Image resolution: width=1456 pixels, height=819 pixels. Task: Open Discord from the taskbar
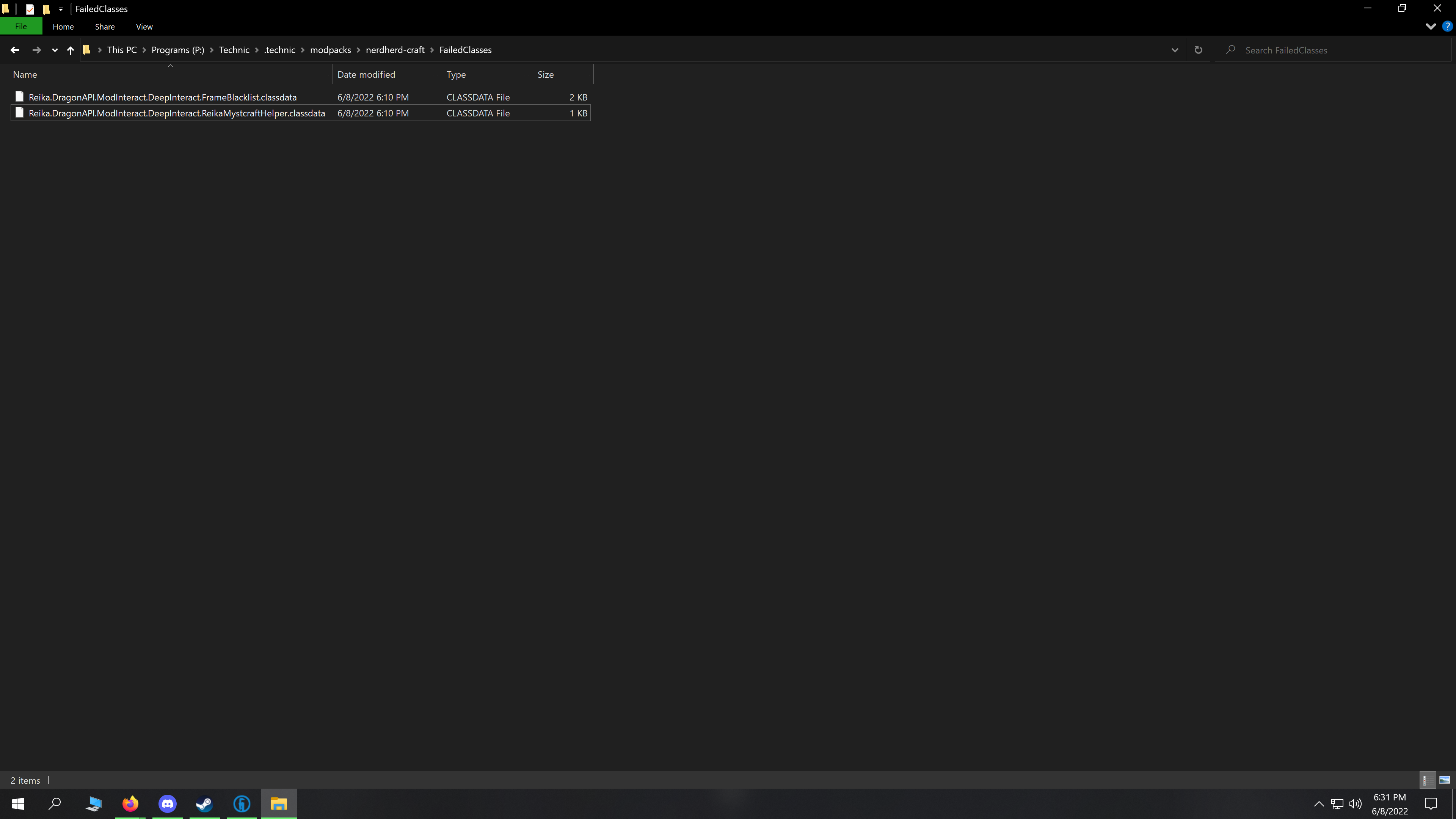coord(167,803)
